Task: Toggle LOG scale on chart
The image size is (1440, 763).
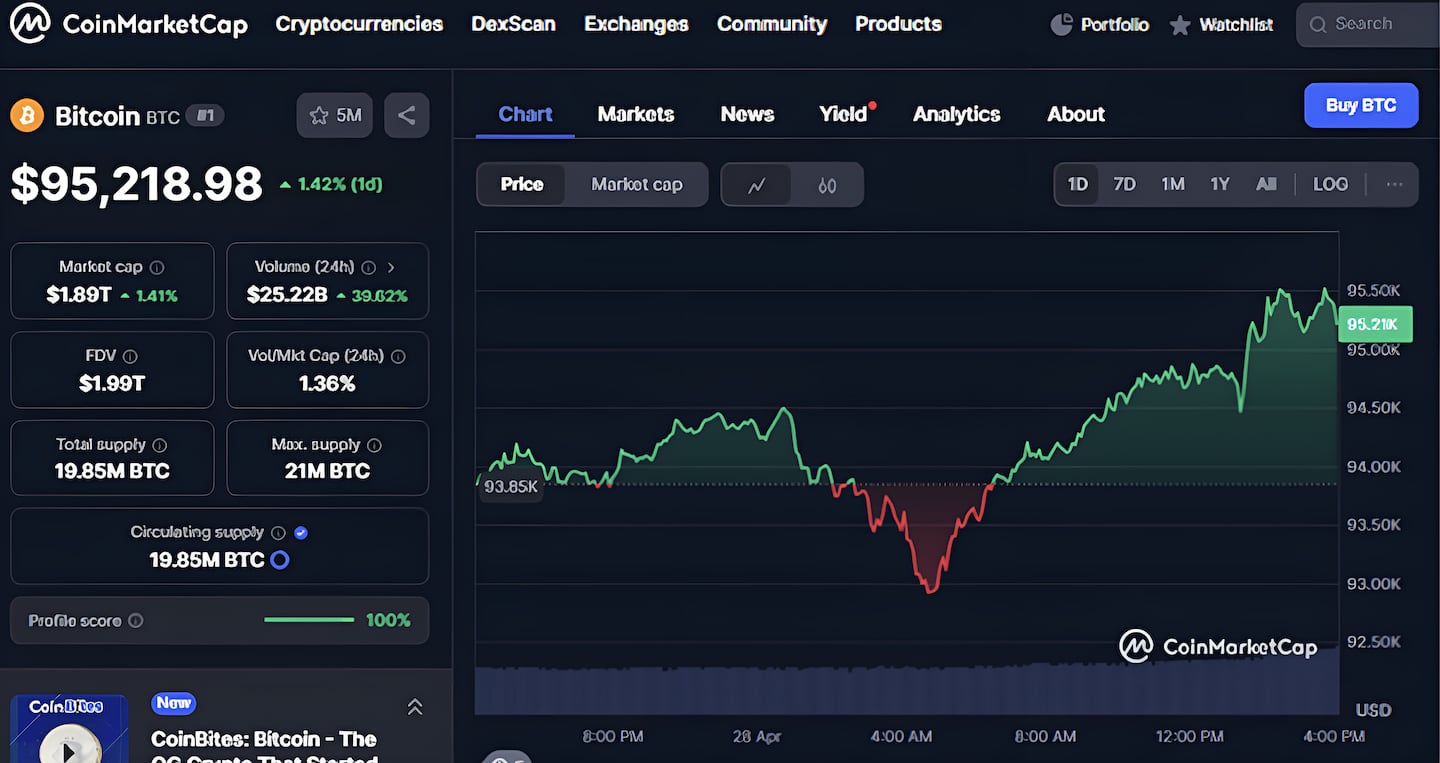Action: [x=1330, y=184]
